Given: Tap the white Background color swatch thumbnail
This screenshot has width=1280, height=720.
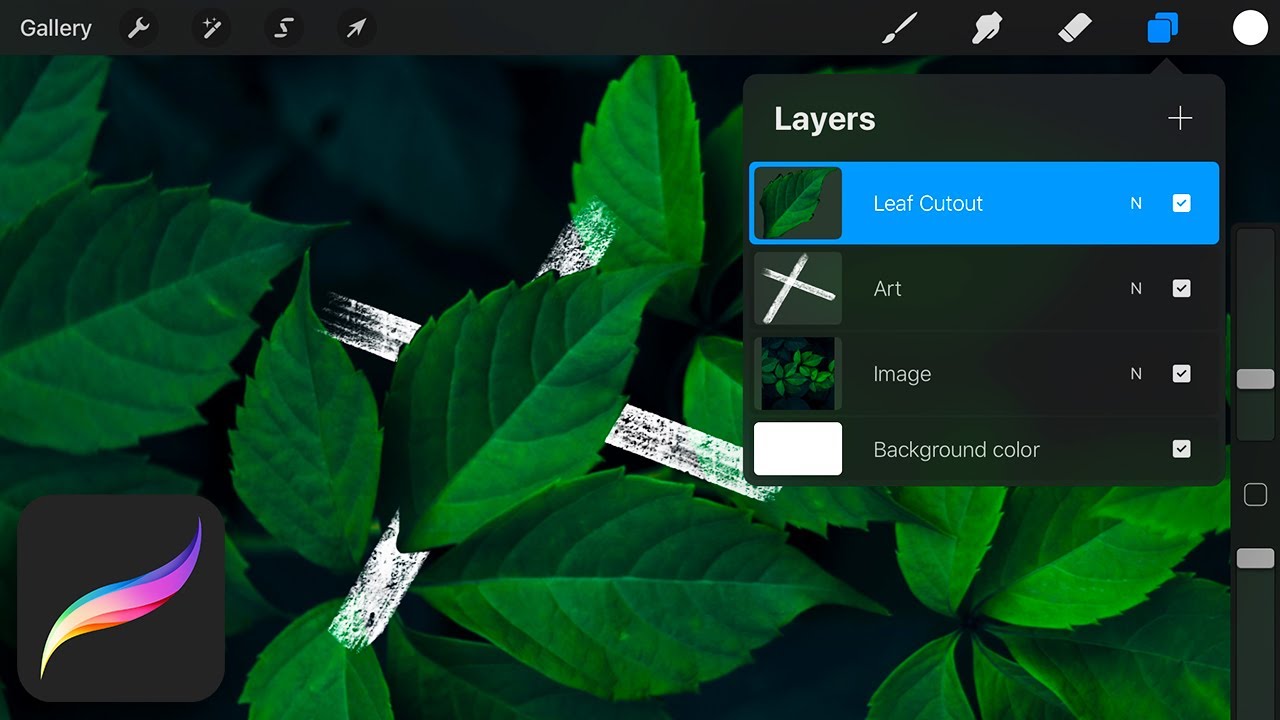Looking at the screenshot, I should coord(798,449).
